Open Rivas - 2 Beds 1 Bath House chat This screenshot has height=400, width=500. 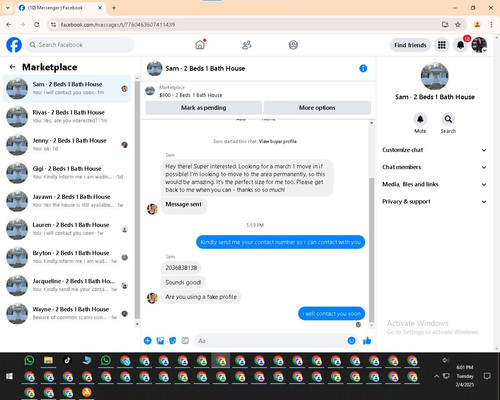(67, 117)
